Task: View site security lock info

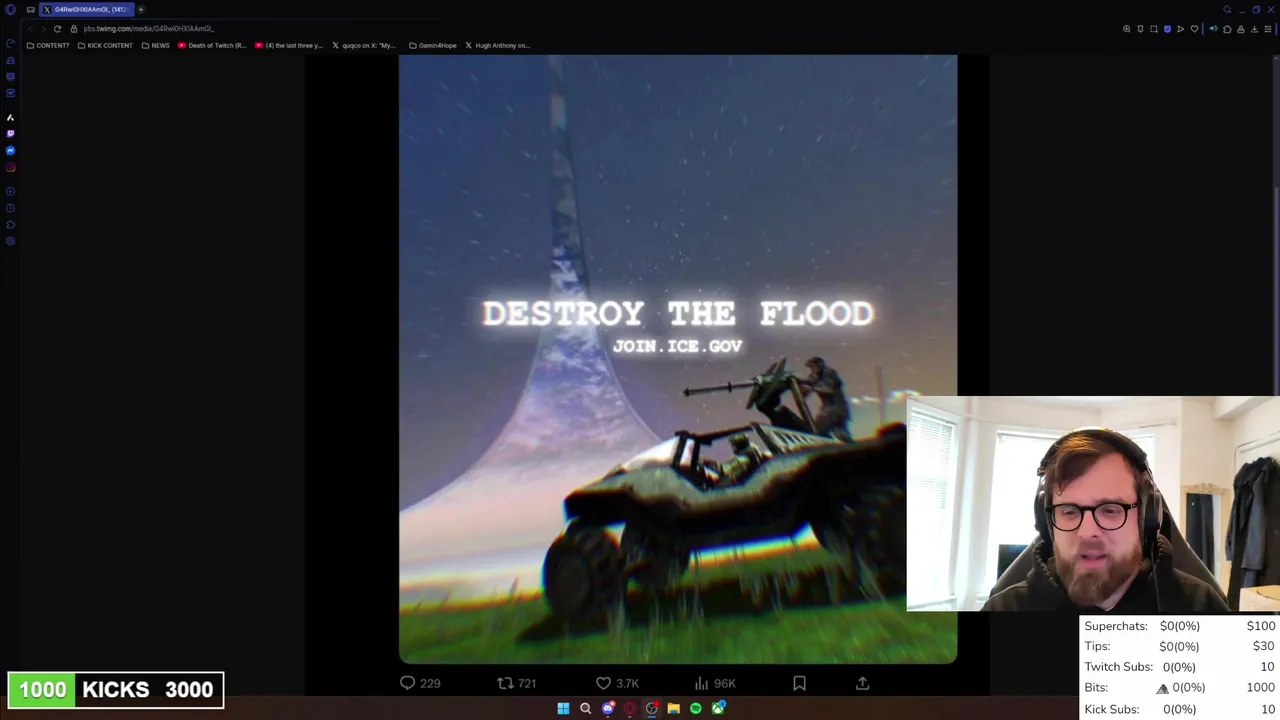Action: point(74,29)
